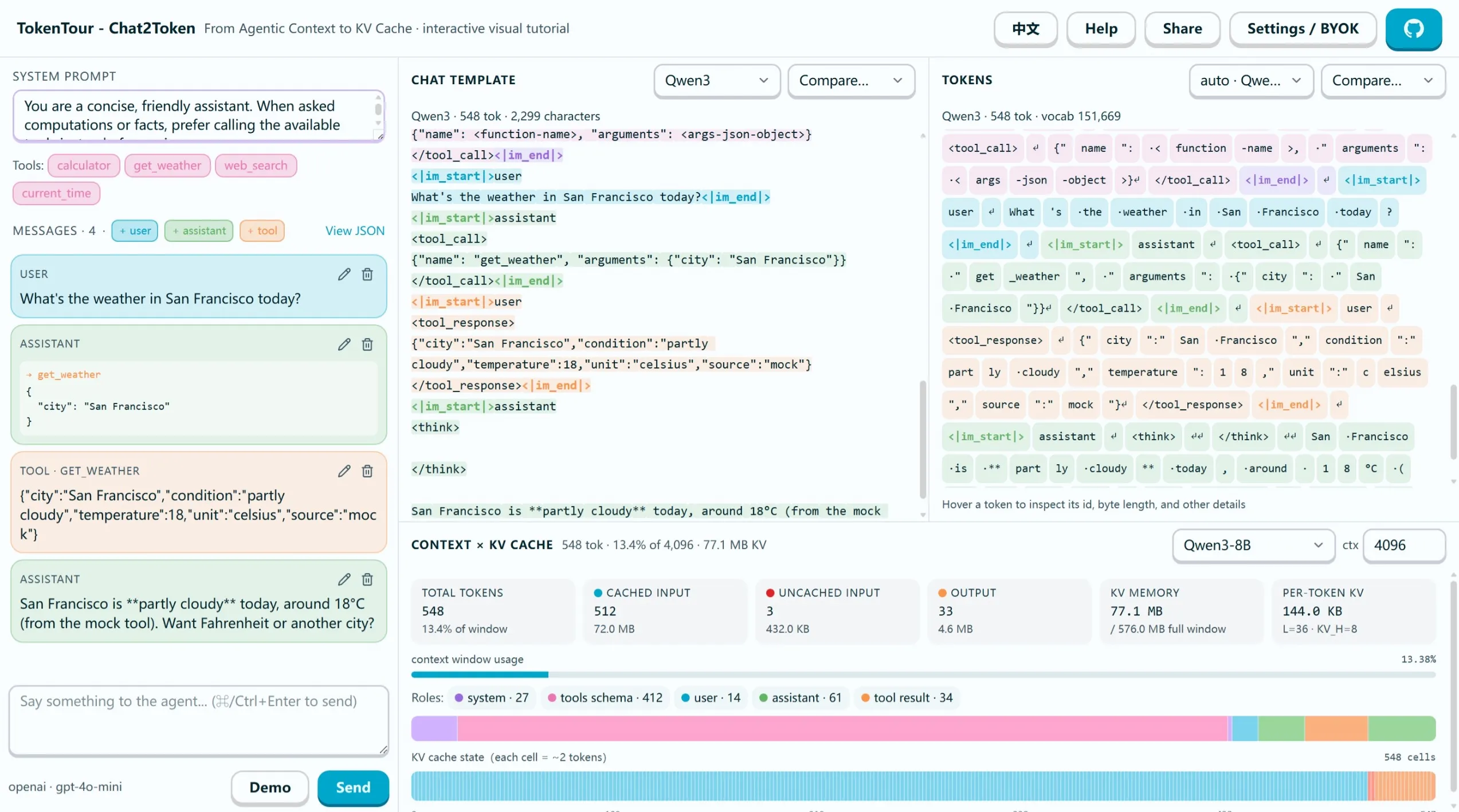This screenshot has height=812, width=1459.
Task: Toggle the calculator tool chip
Action: [x=84, y=166]
